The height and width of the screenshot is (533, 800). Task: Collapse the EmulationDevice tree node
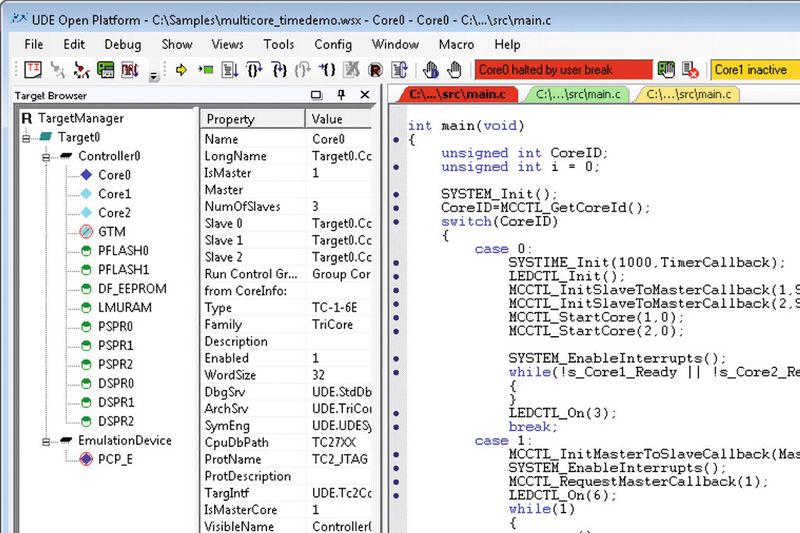46,442
